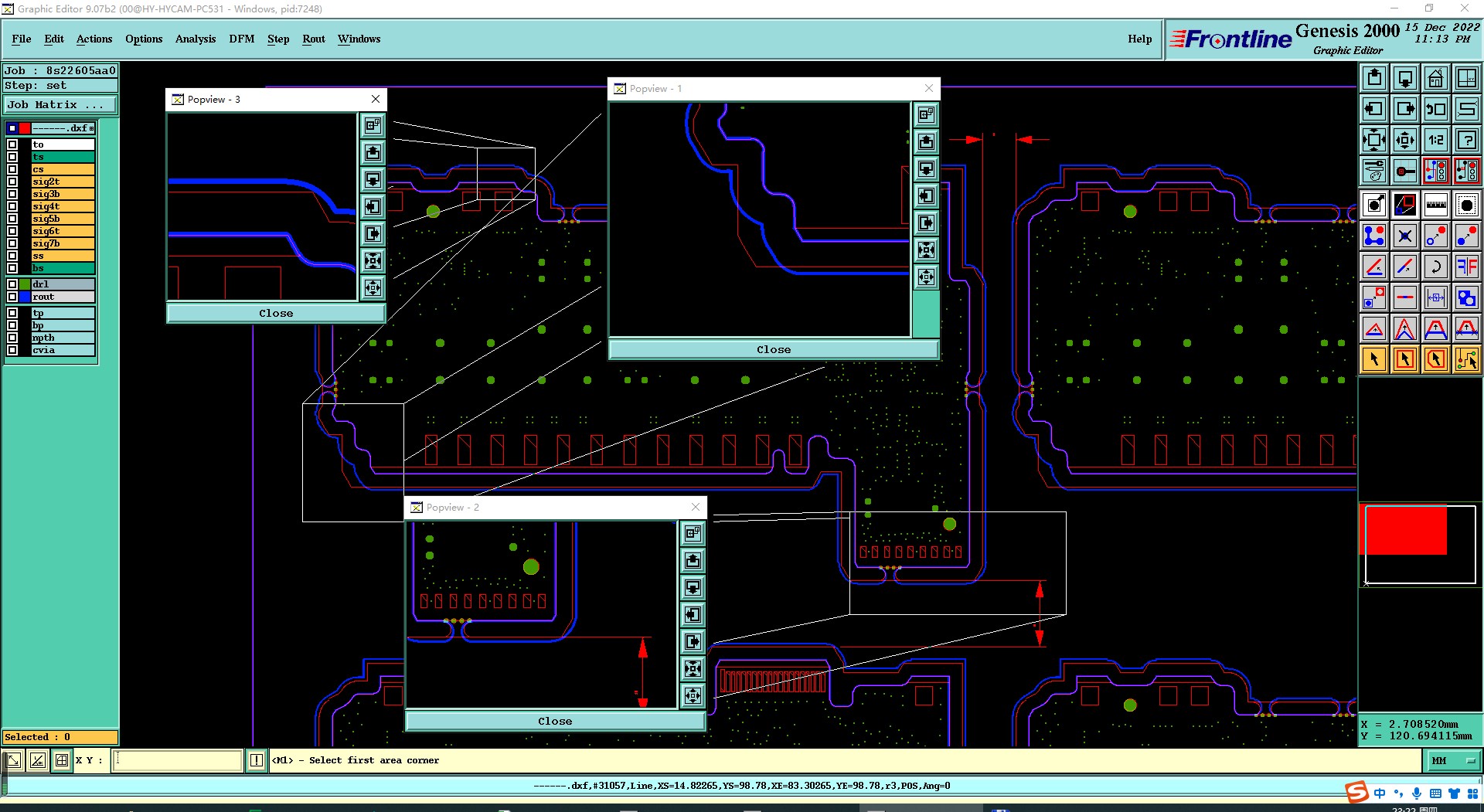Toggle checkbox beside the to layer

pyautogui.click(x=12, y=144)
